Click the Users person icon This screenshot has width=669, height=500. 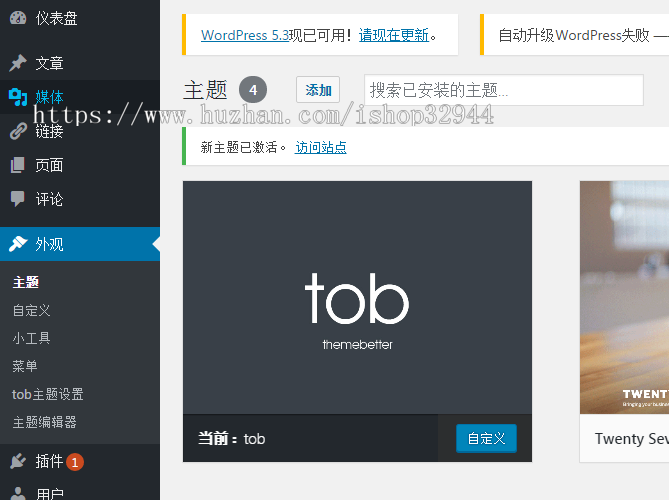(x=18, y=493)
